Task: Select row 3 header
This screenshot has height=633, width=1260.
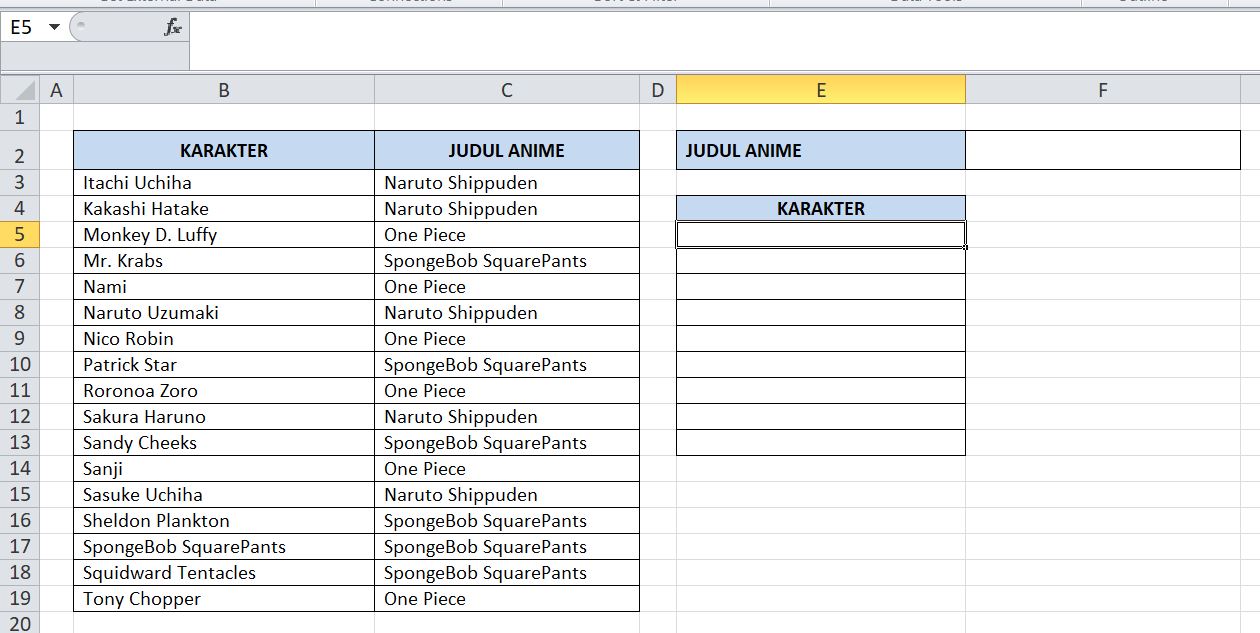Action: (20, 182)
